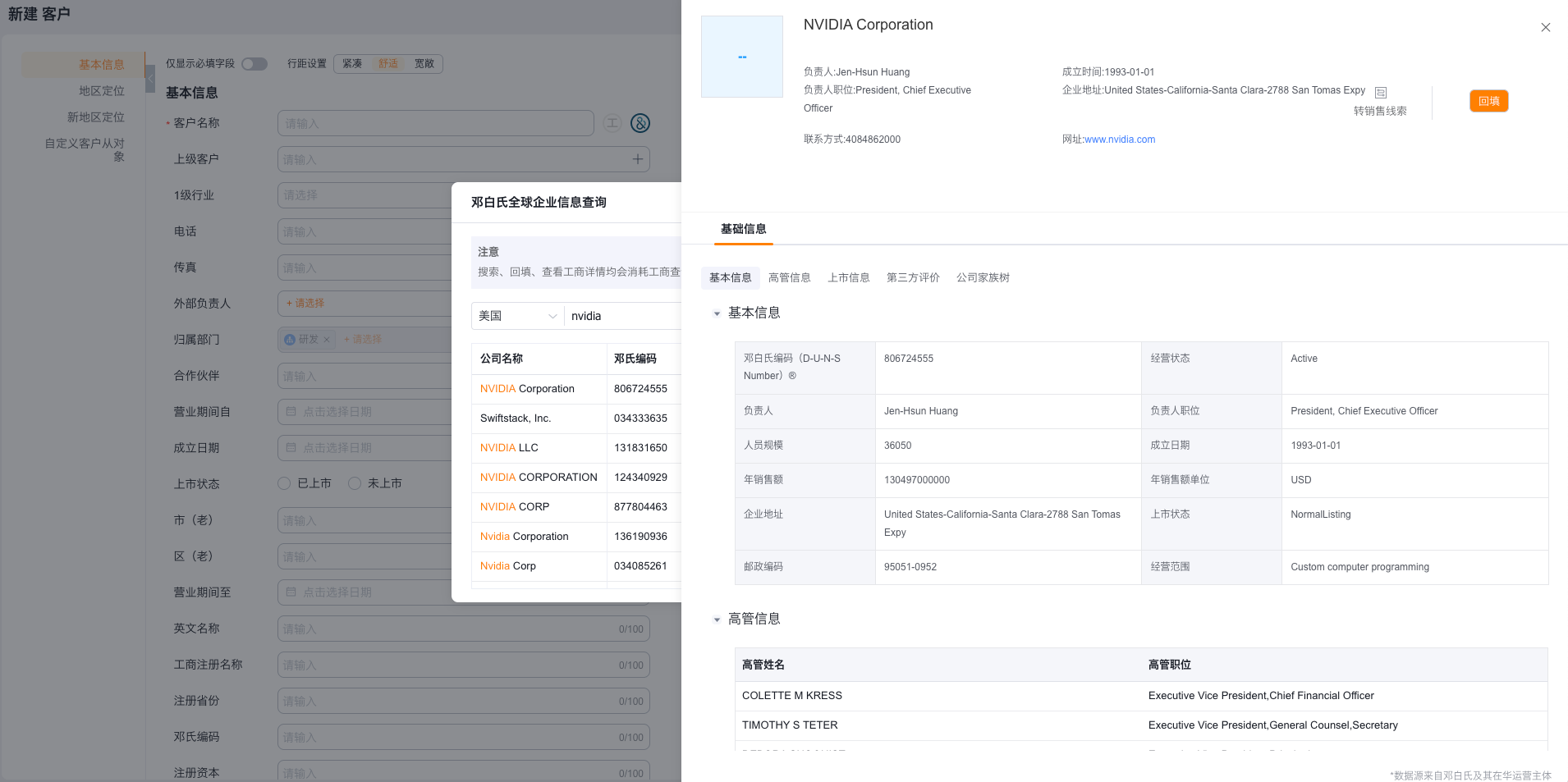Collapse the 基本信息 section triangle
This screenshot has width=1568, height=782.
[x=717, y=313]
